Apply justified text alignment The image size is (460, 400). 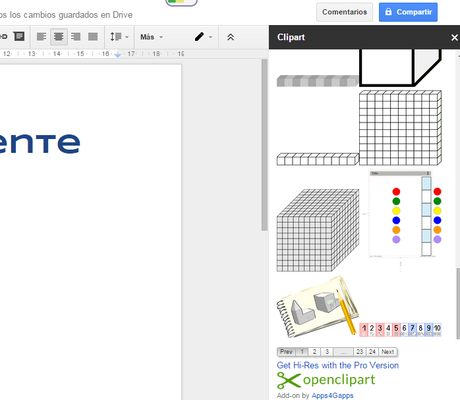point(93,37)
